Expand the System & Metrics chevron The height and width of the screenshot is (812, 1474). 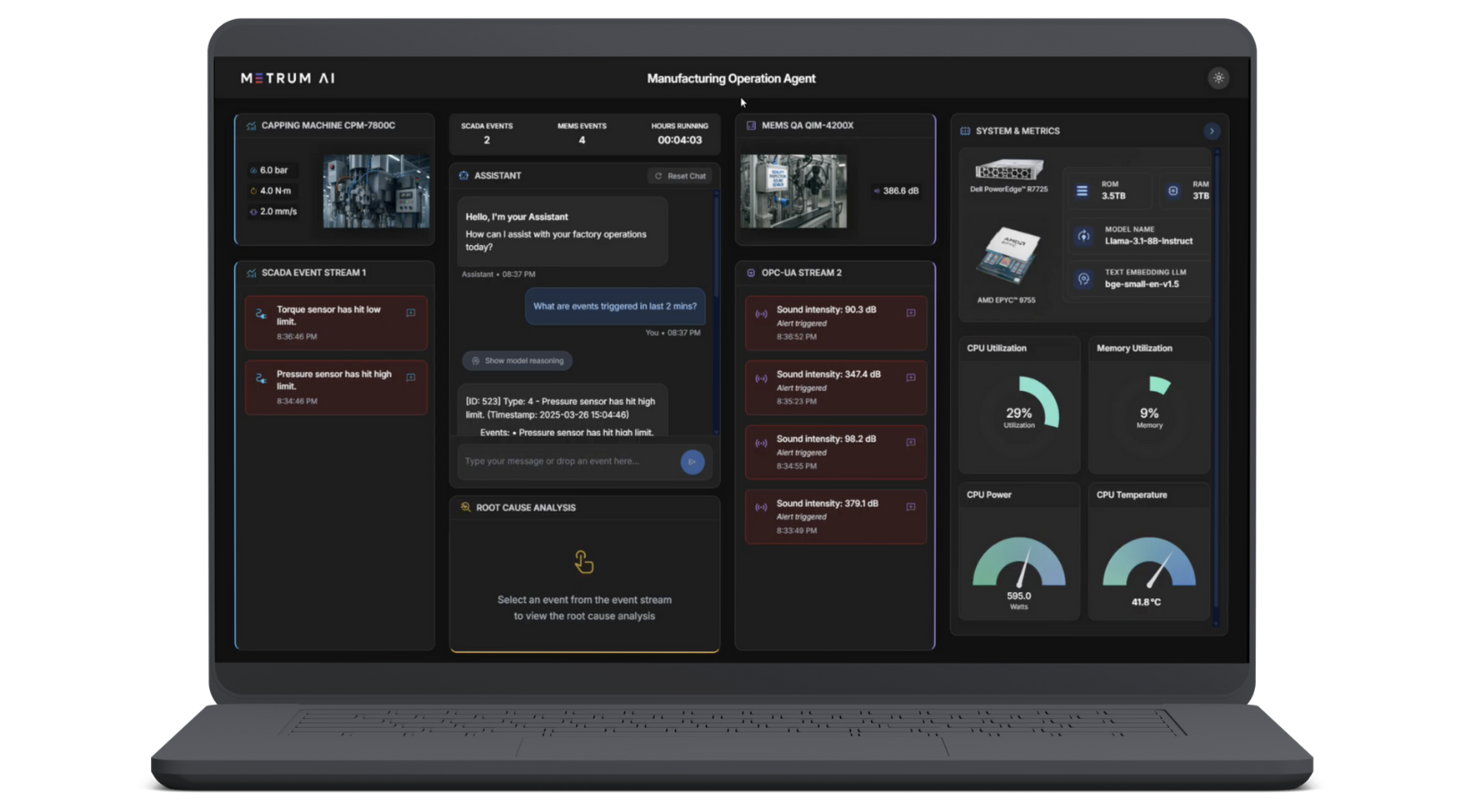1212,131
